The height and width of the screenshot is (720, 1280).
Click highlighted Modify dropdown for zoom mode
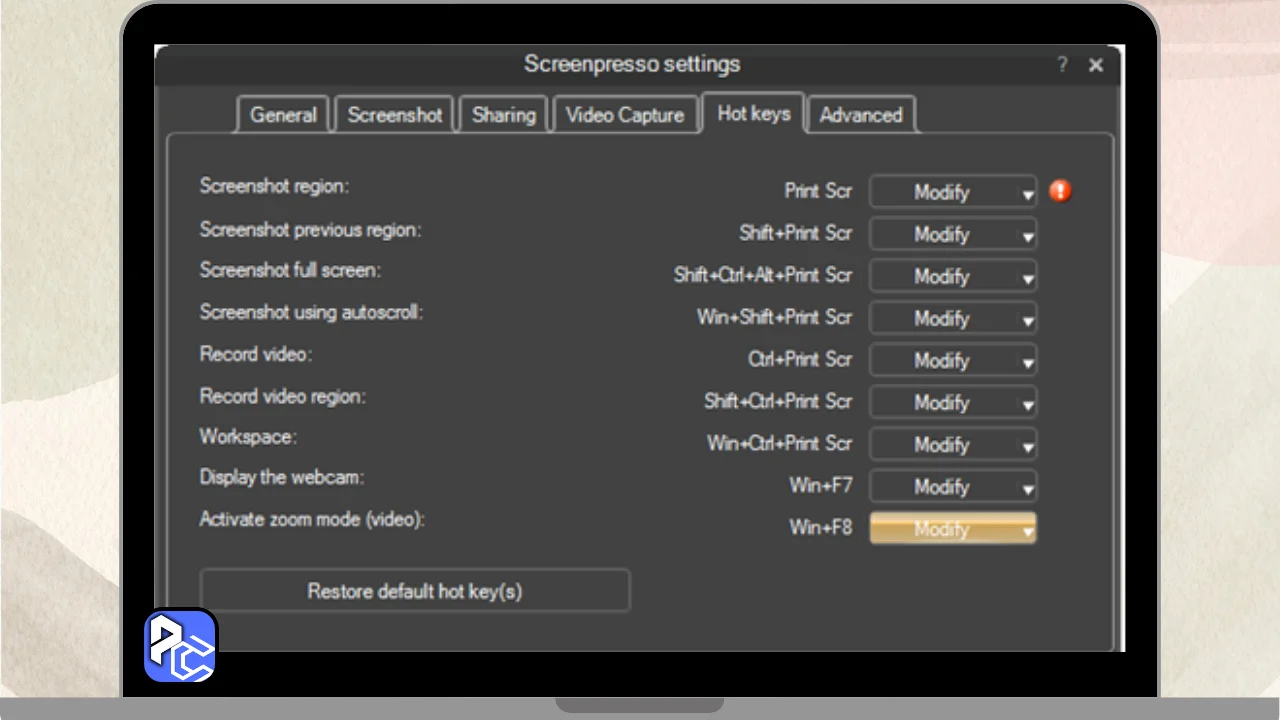pos(952,529)
